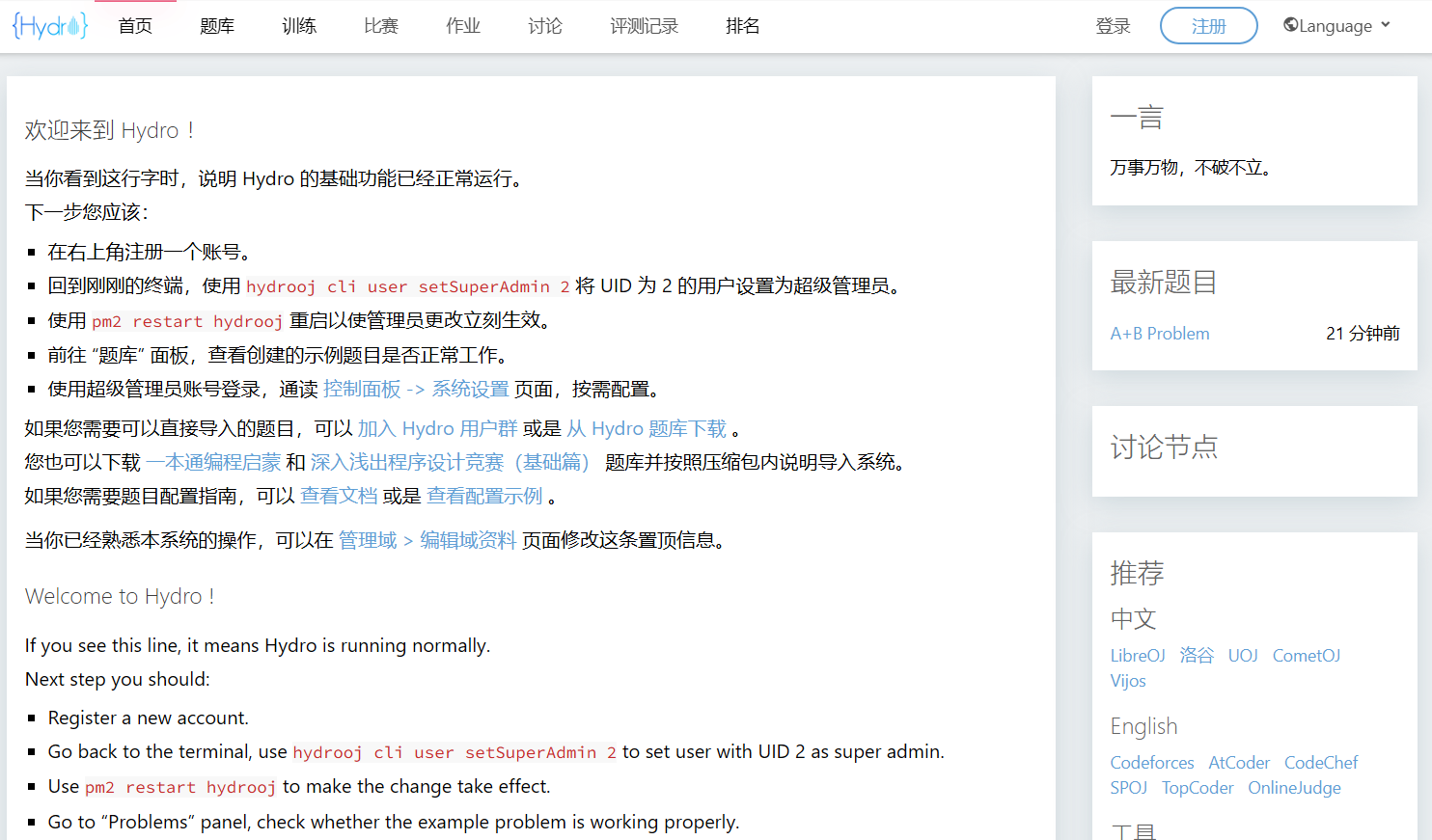Go to the 训练 nav item
Viewport: 1432px width, 840px height.
pyautogui.click(x=299, y=26)
